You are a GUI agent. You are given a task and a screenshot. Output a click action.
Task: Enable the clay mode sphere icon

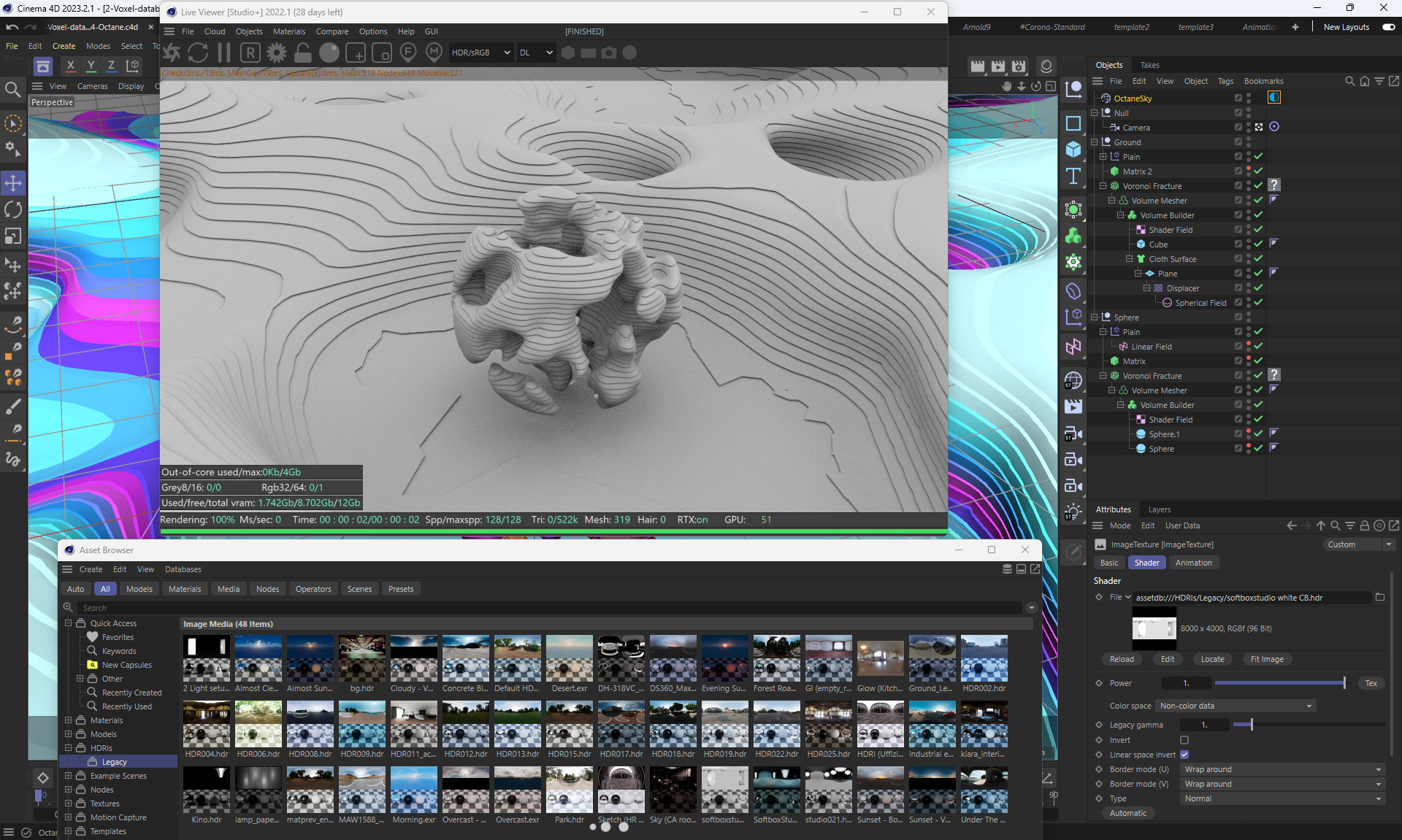tap(329, 53)
